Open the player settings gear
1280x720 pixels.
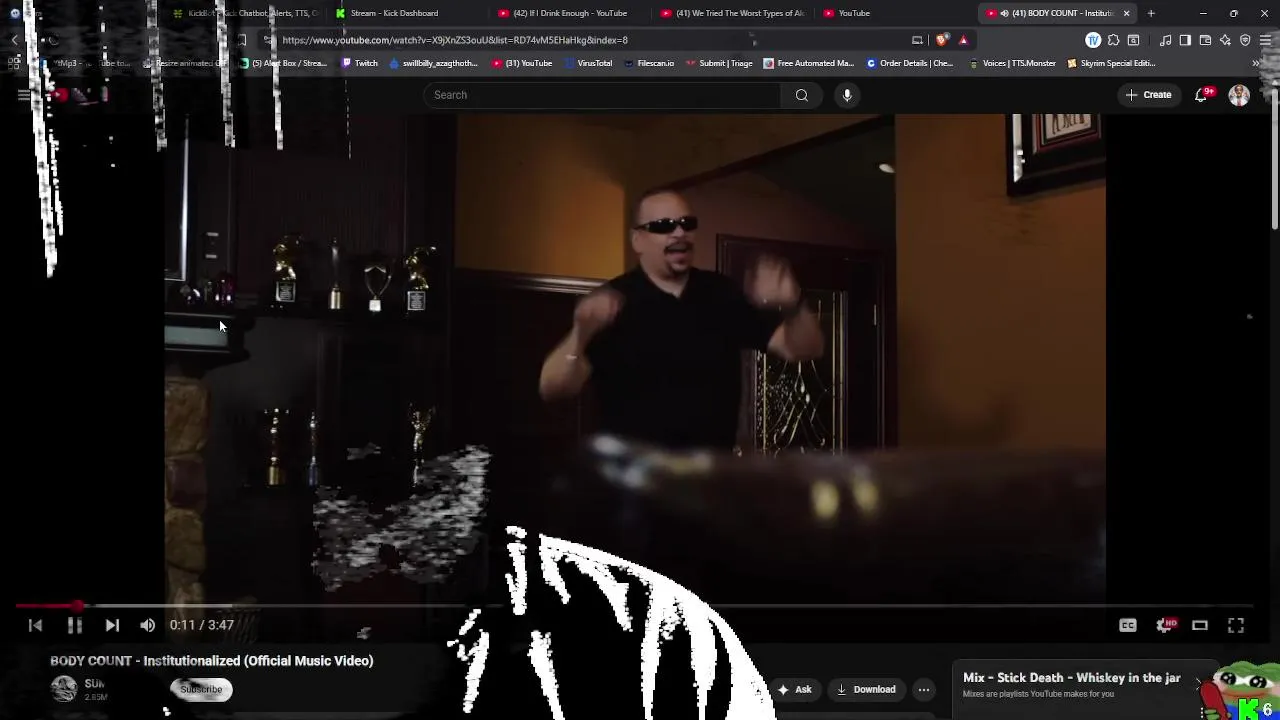click(x=1164, y=625)
